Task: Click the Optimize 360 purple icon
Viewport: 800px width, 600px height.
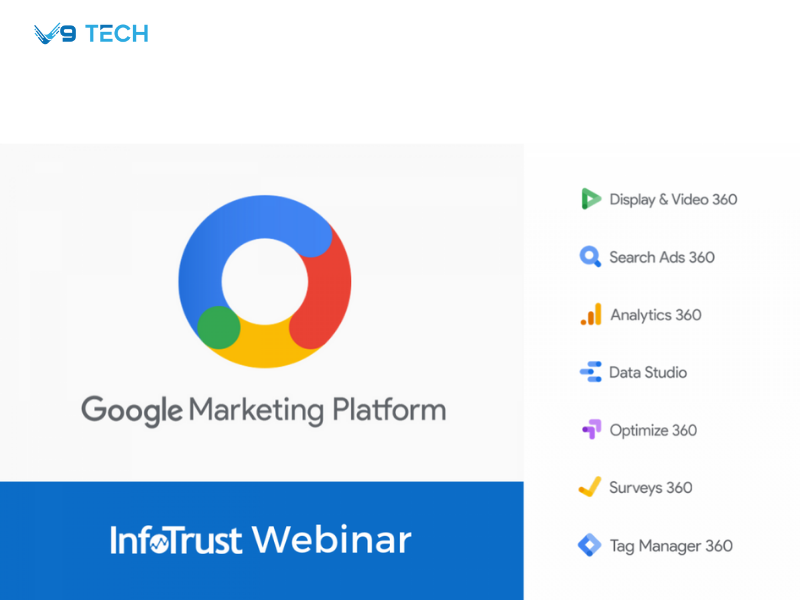Action: point(591,430)
